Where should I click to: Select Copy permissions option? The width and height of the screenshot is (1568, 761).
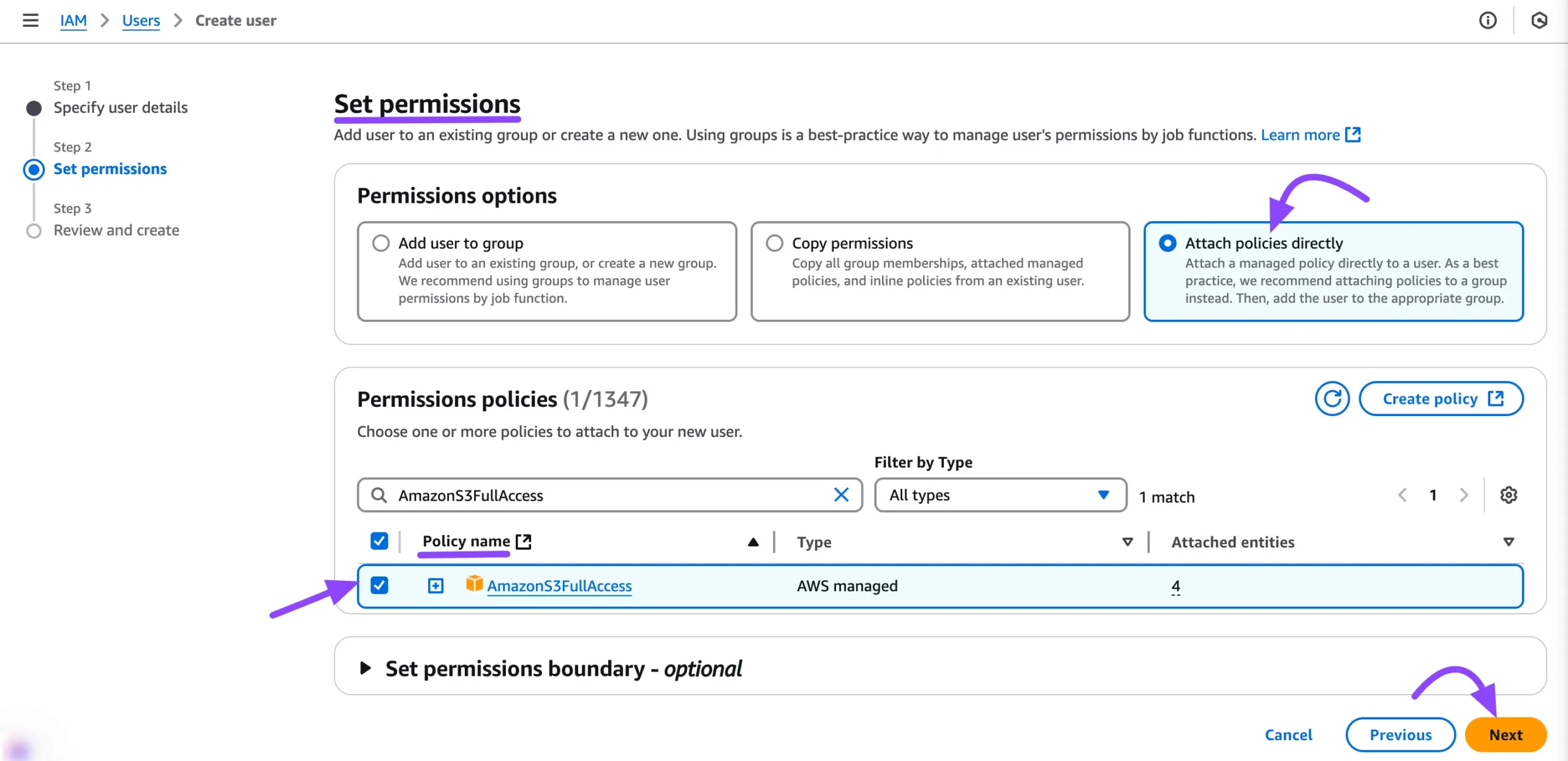tap(775, 243)
